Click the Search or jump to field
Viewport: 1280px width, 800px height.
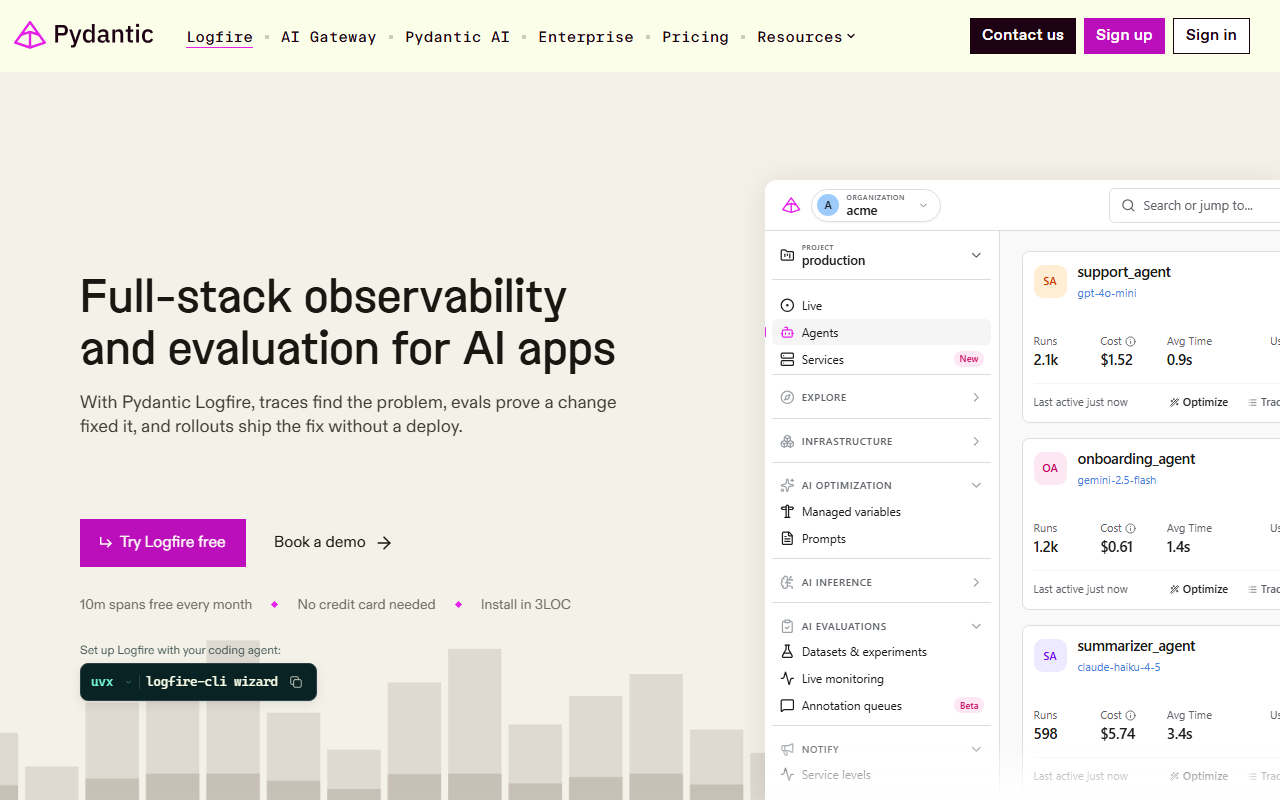[x=1195, y=206]
